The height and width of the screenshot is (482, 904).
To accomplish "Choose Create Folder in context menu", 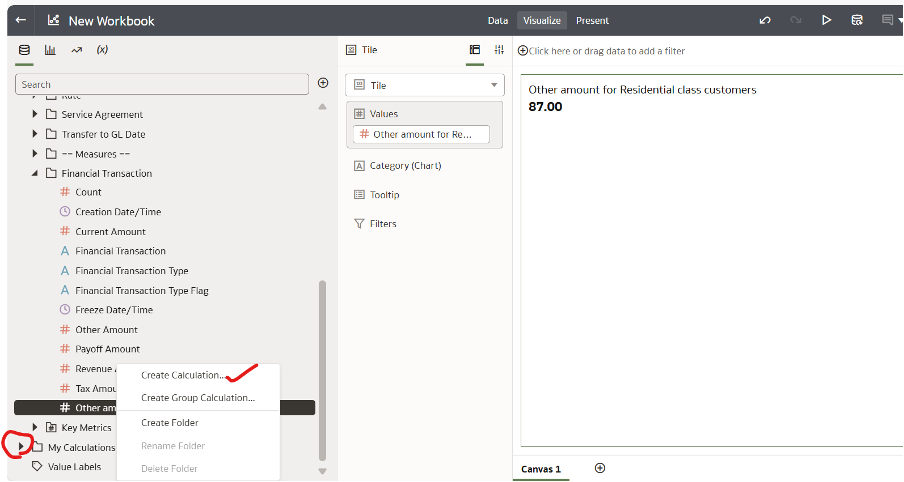I will [170, 423].
